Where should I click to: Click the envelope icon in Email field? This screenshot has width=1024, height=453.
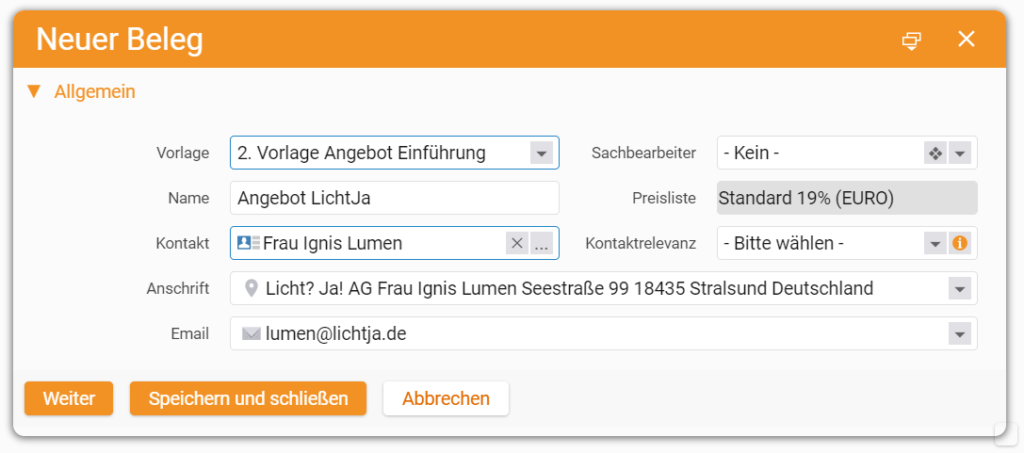point(251,334)
